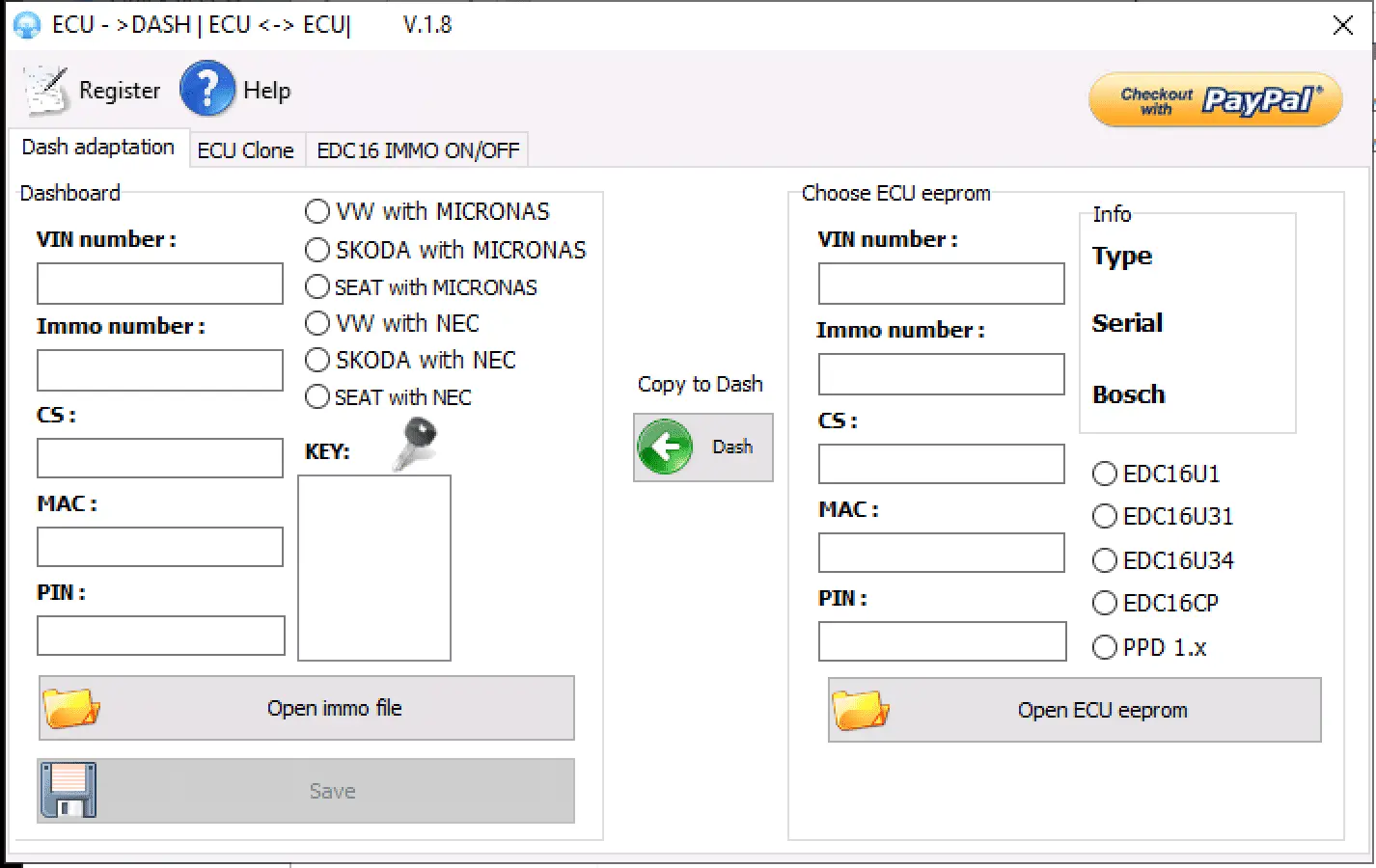Focus the Dashboard PIN field

161,636
